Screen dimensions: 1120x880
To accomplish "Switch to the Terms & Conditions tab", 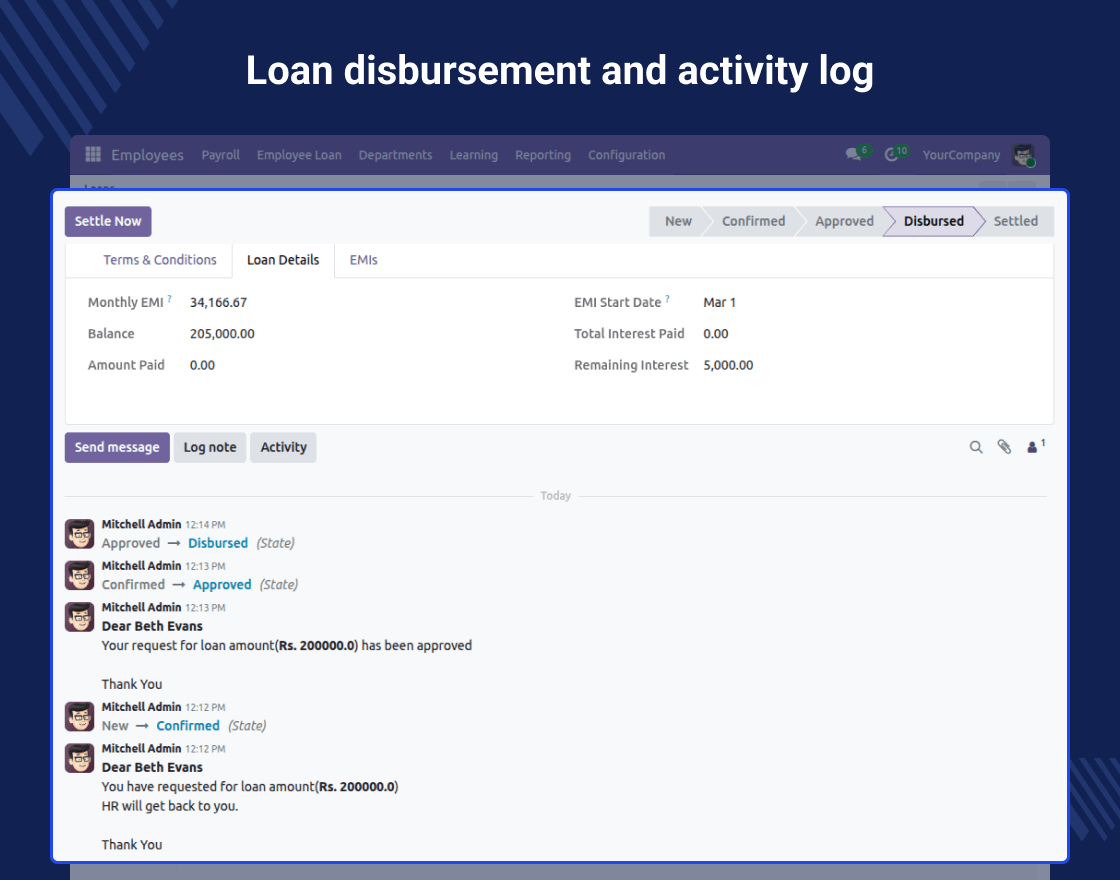I will (159, 260).
